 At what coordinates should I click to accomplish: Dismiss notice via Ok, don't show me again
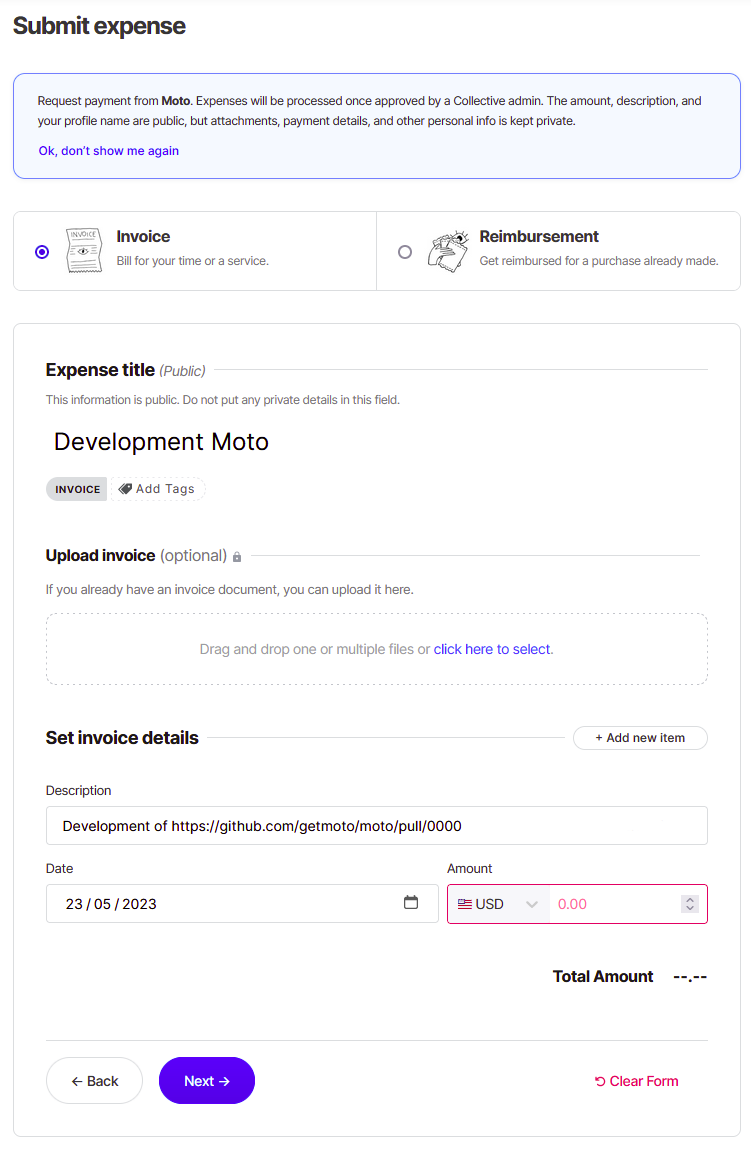pos(108,150)
